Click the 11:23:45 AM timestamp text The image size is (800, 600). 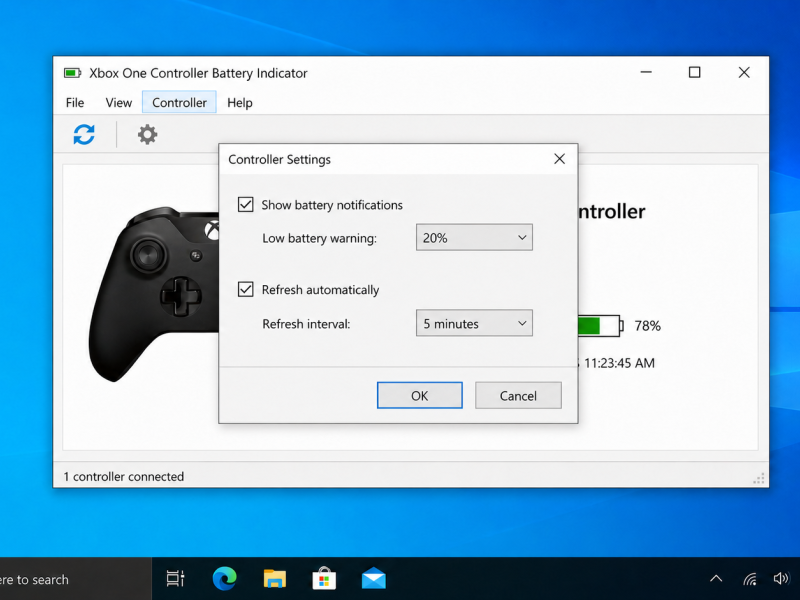click(x=619, y=363)
